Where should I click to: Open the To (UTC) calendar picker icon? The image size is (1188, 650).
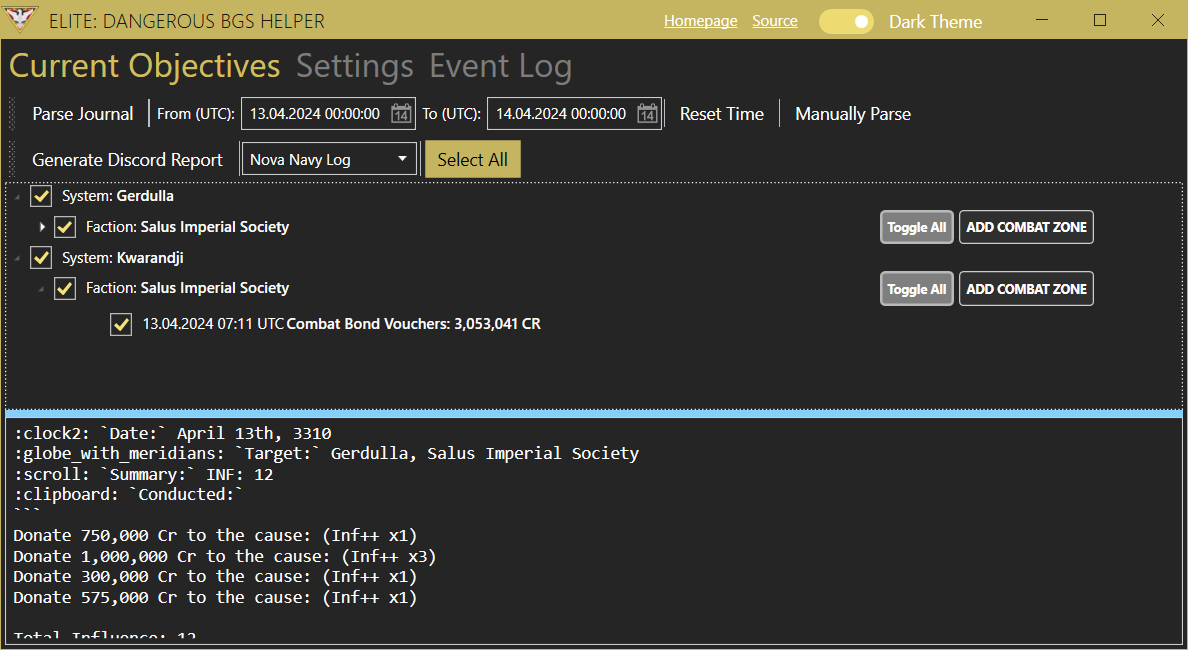[x=646, y=114]
